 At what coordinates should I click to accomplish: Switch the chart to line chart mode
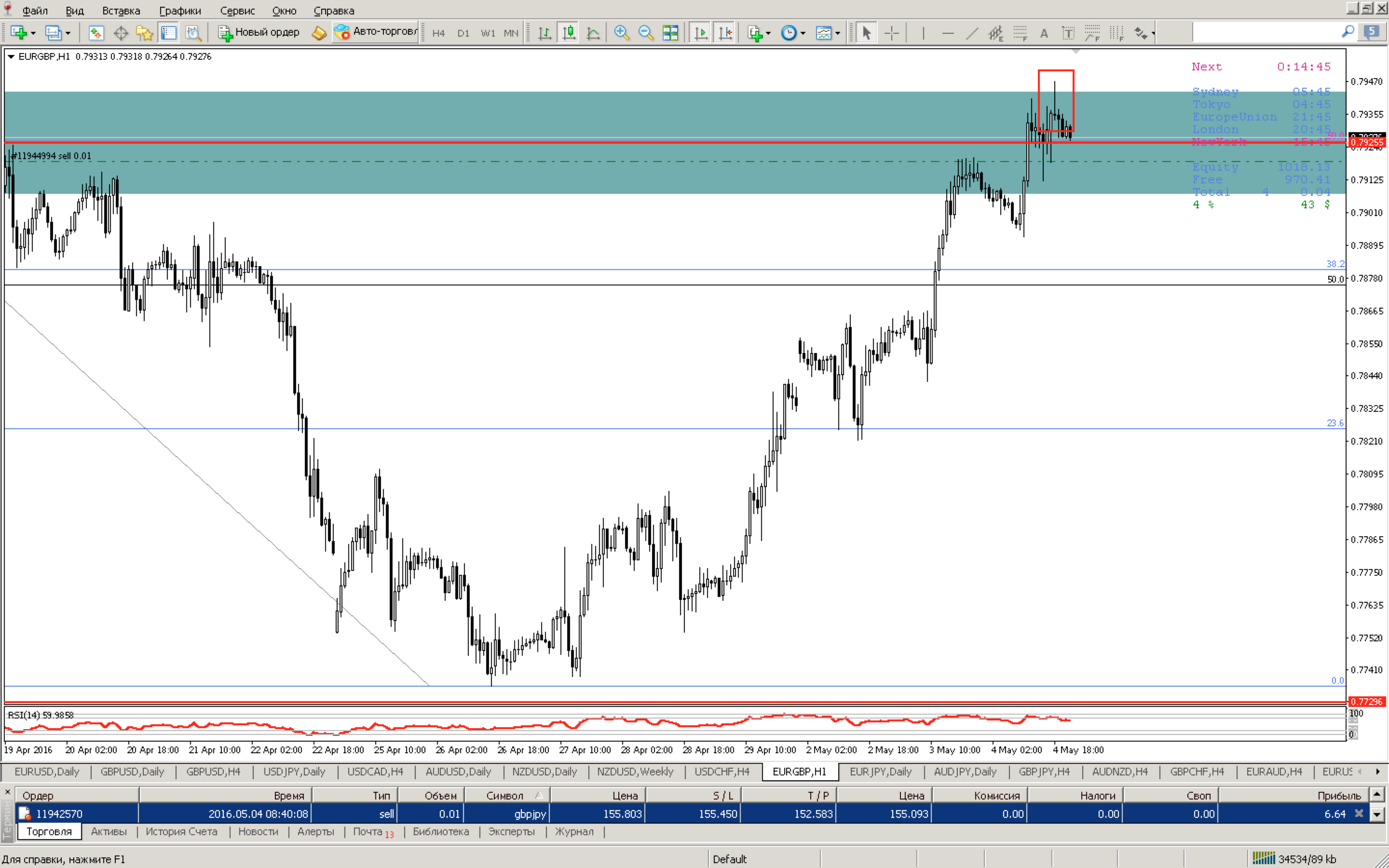(593, 33)
